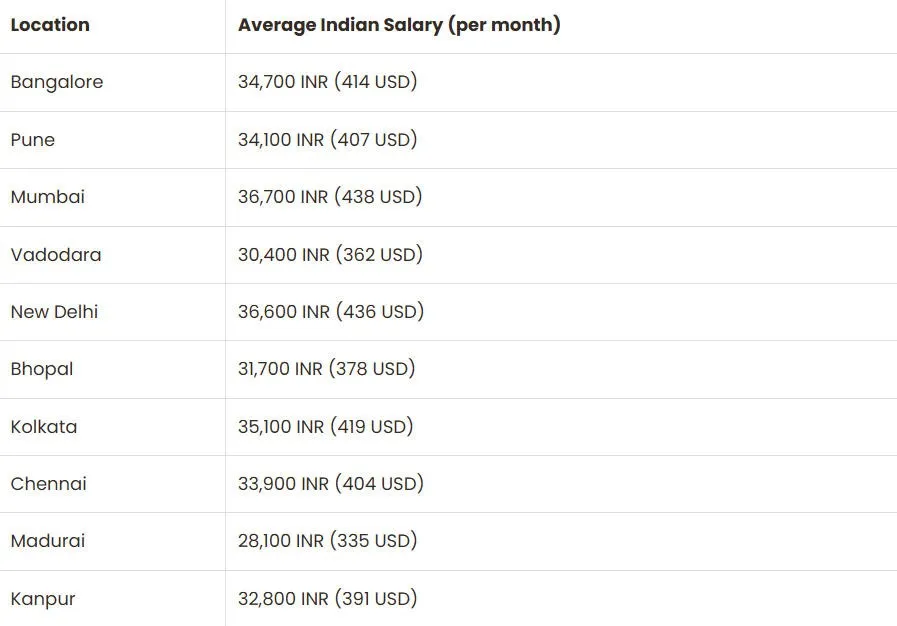Viewport: 897px width, 626px height.
Task: Select the Mumbai location cell
Action: pos(48,197)
